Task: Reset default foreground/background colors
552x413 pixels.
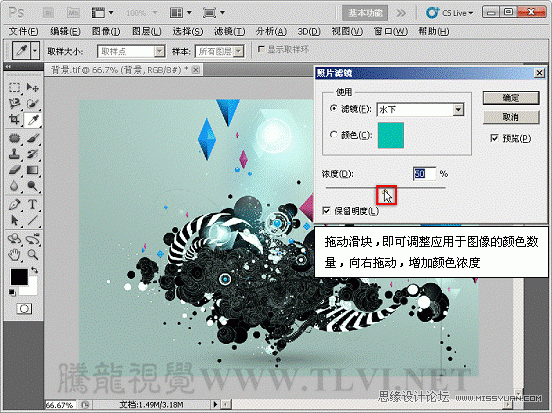Action: pos(12,292)
